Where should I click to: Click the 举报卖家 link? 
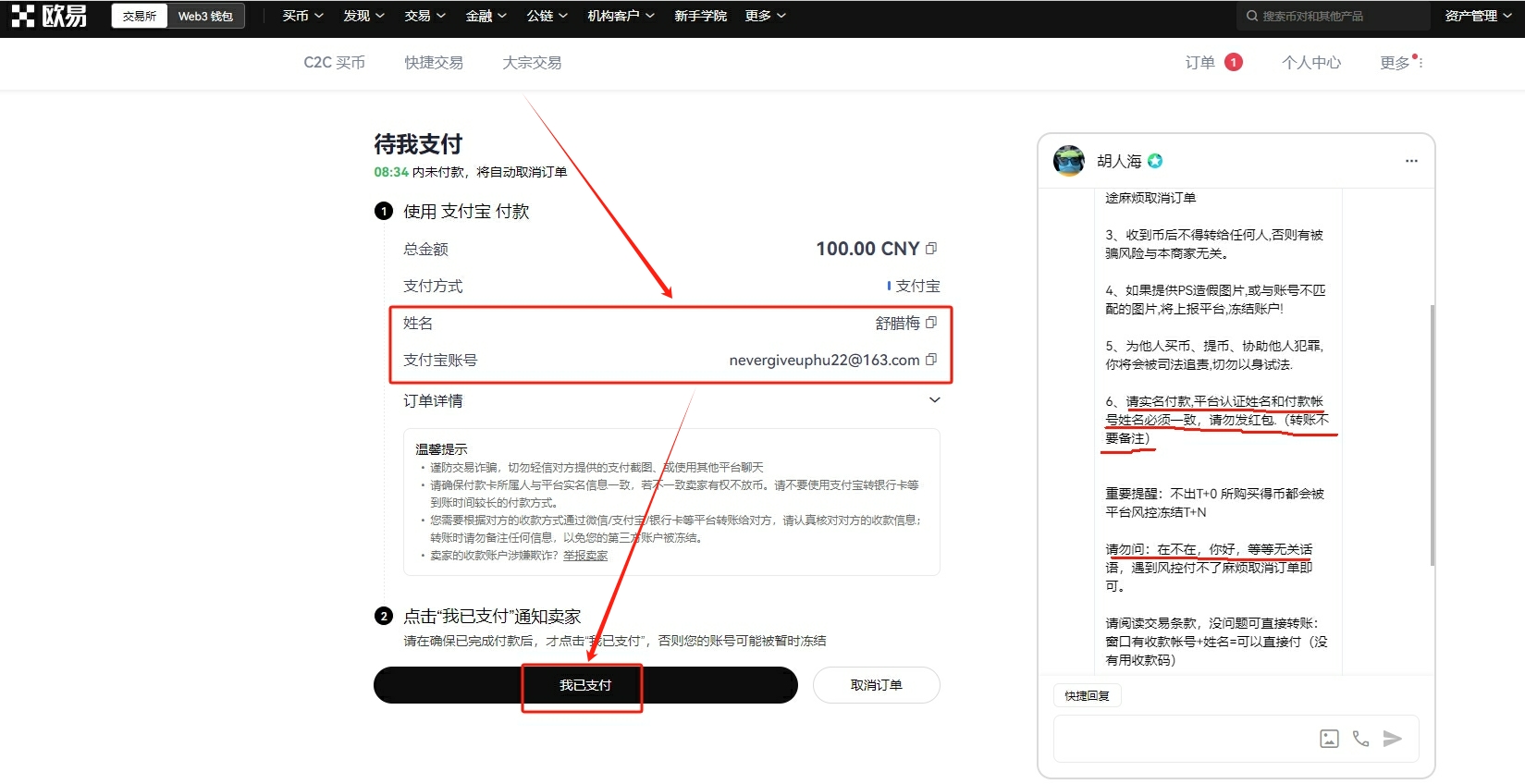click(x=585, y=556)
